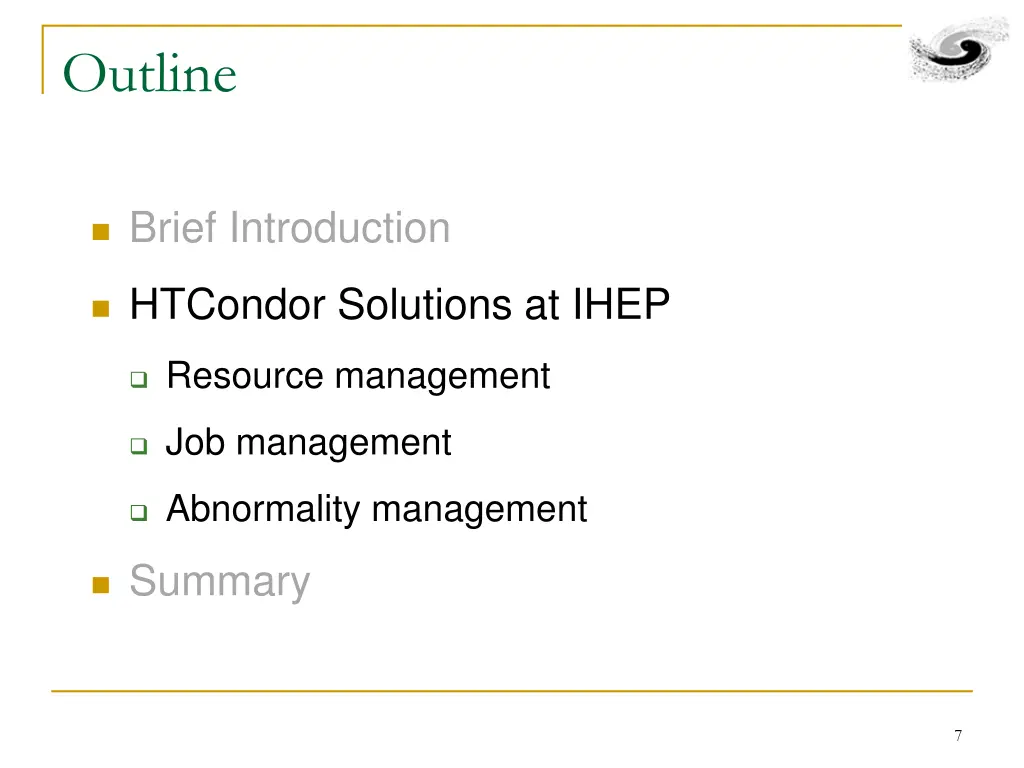Click HTCondor Solutions at IHEP heading
This screenshot has width=1024, height=768.
[x=400, y=304]
